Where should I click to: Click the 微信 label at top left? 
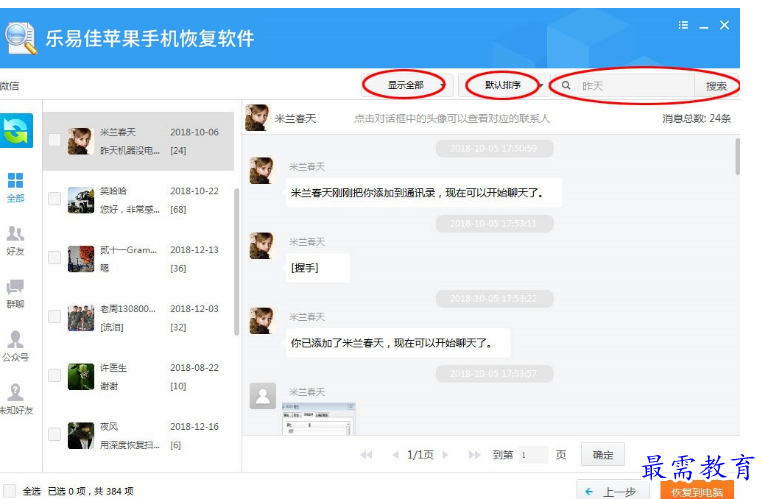pyautogui.click(x=9, y=86)
